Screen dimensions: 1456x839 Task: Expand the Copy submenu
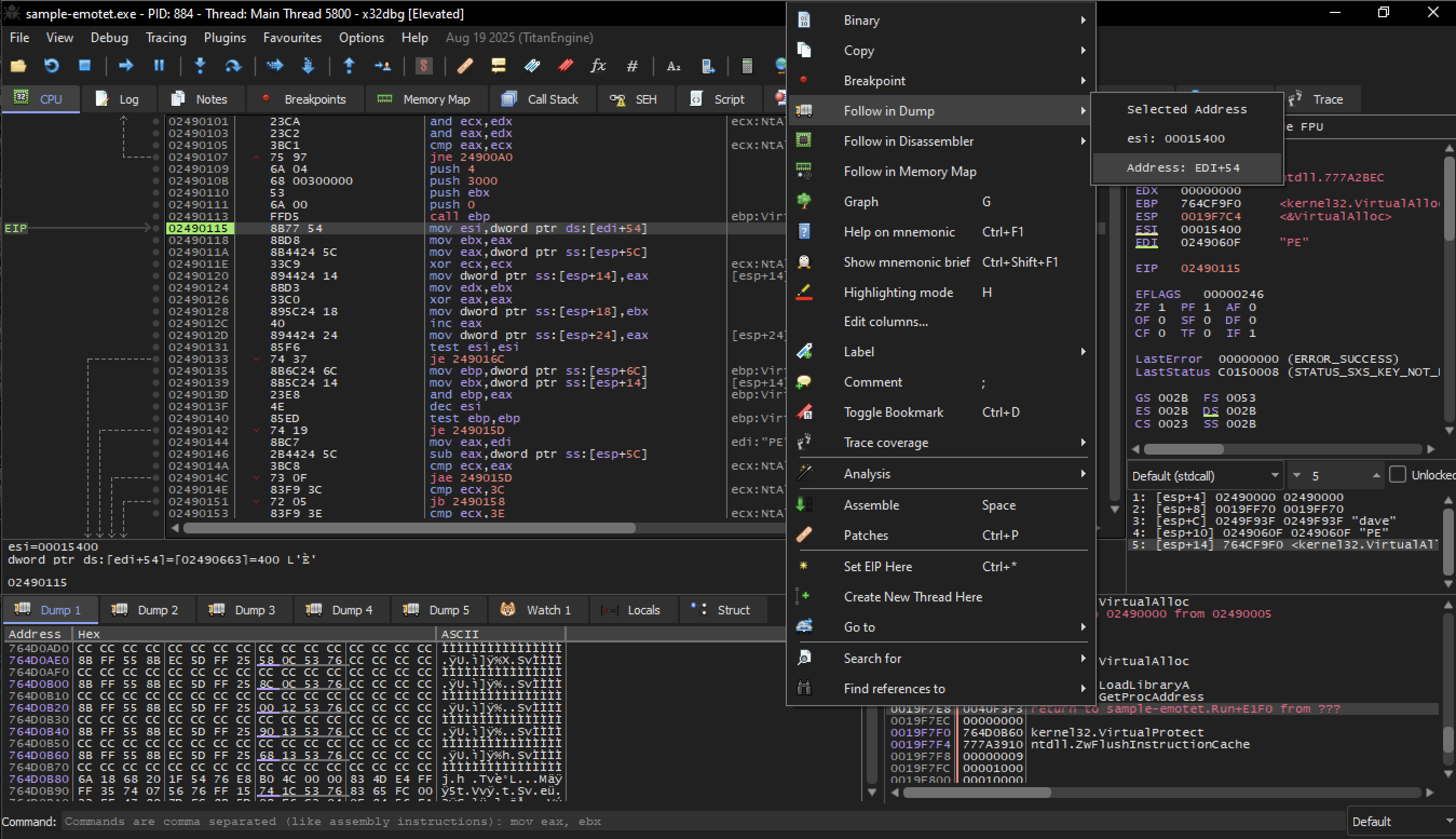[941, 50]
